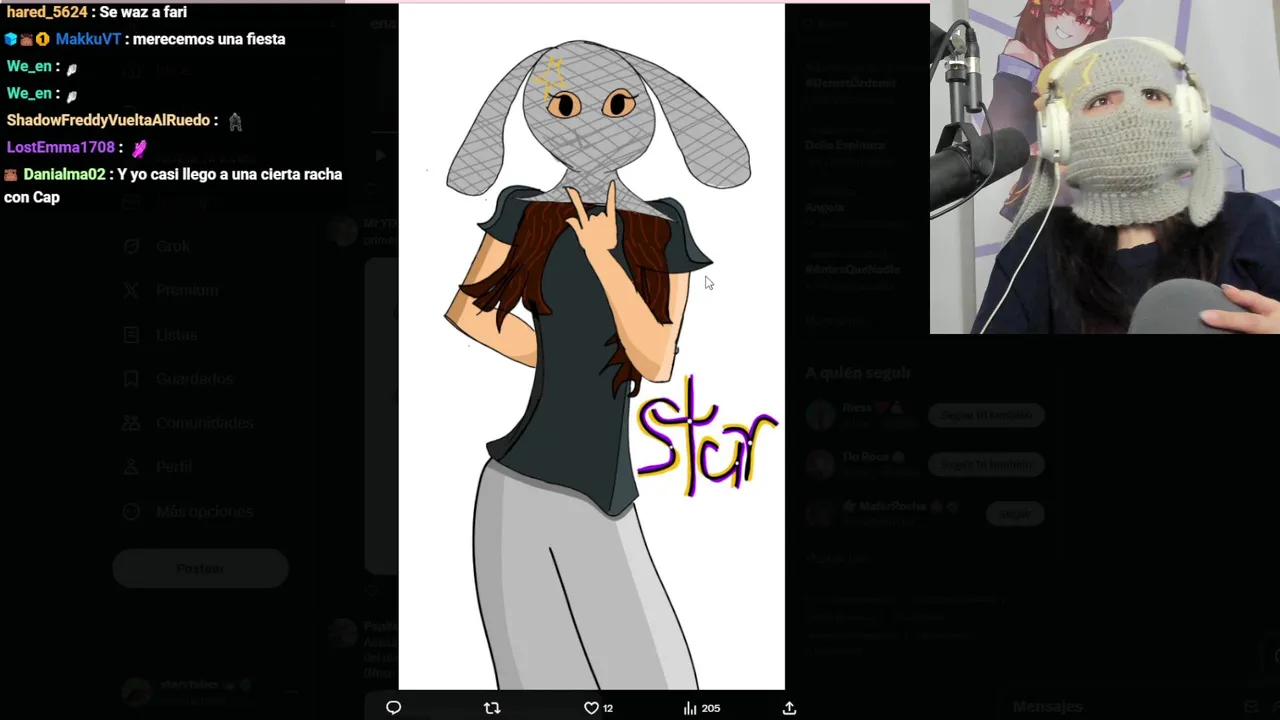Viewport: 1280px width, 720px height.
Task: Click Seguir button next to MafeRocha
Action: pyautogui.click(x=1015, y=514)
